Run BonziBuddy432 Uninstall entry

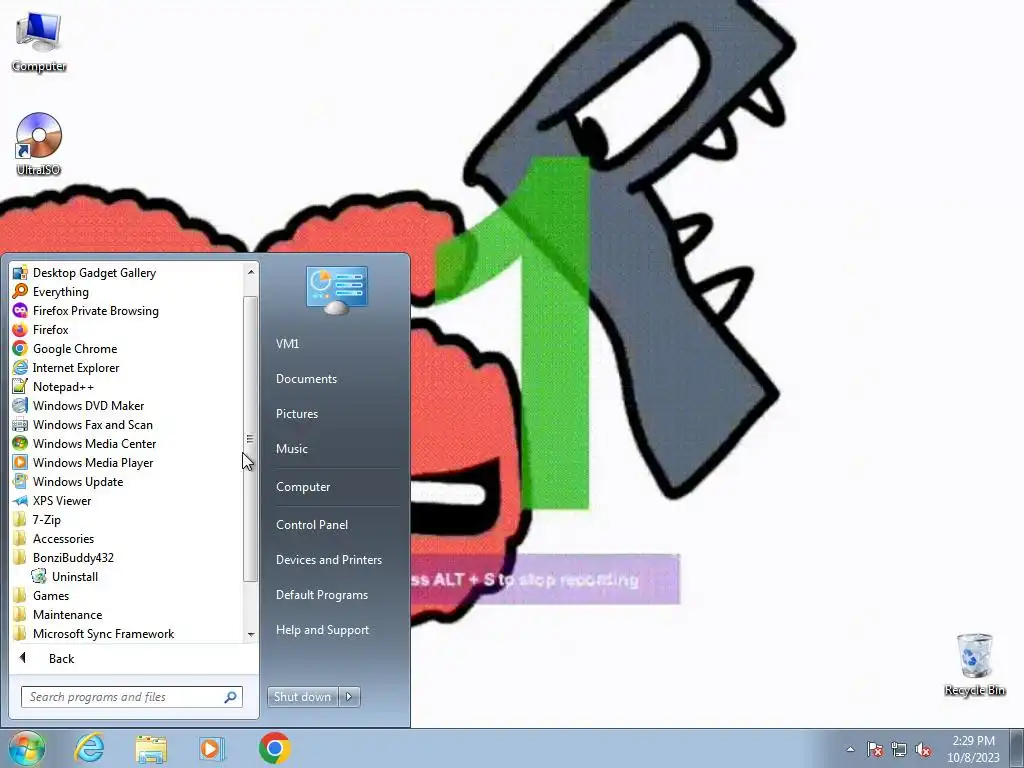65,577
